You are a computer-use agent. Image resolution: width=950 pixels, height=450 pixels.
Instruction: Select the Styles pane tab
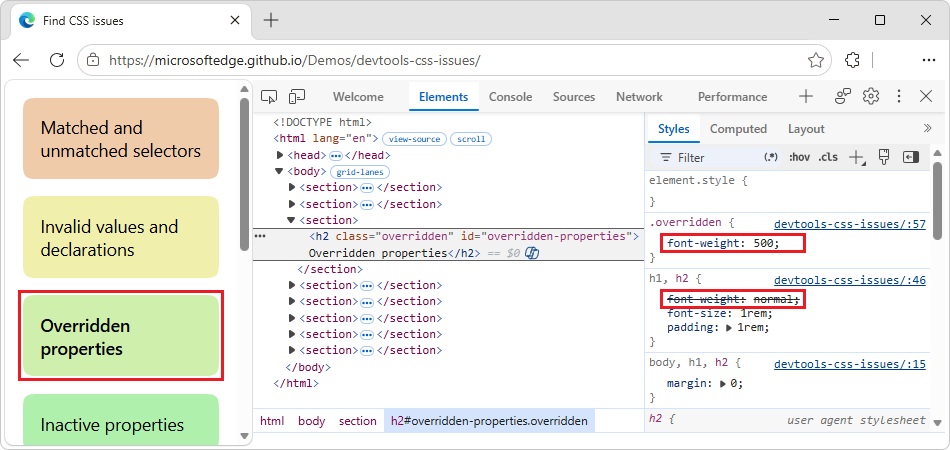tap(674, 128)
